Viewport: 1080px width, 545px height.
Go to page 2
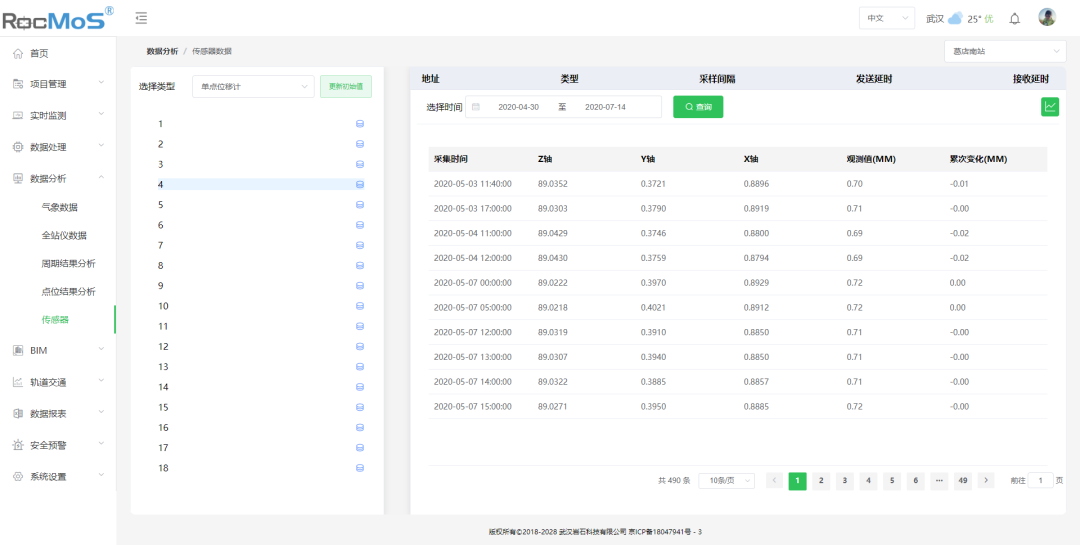point(820,480)
